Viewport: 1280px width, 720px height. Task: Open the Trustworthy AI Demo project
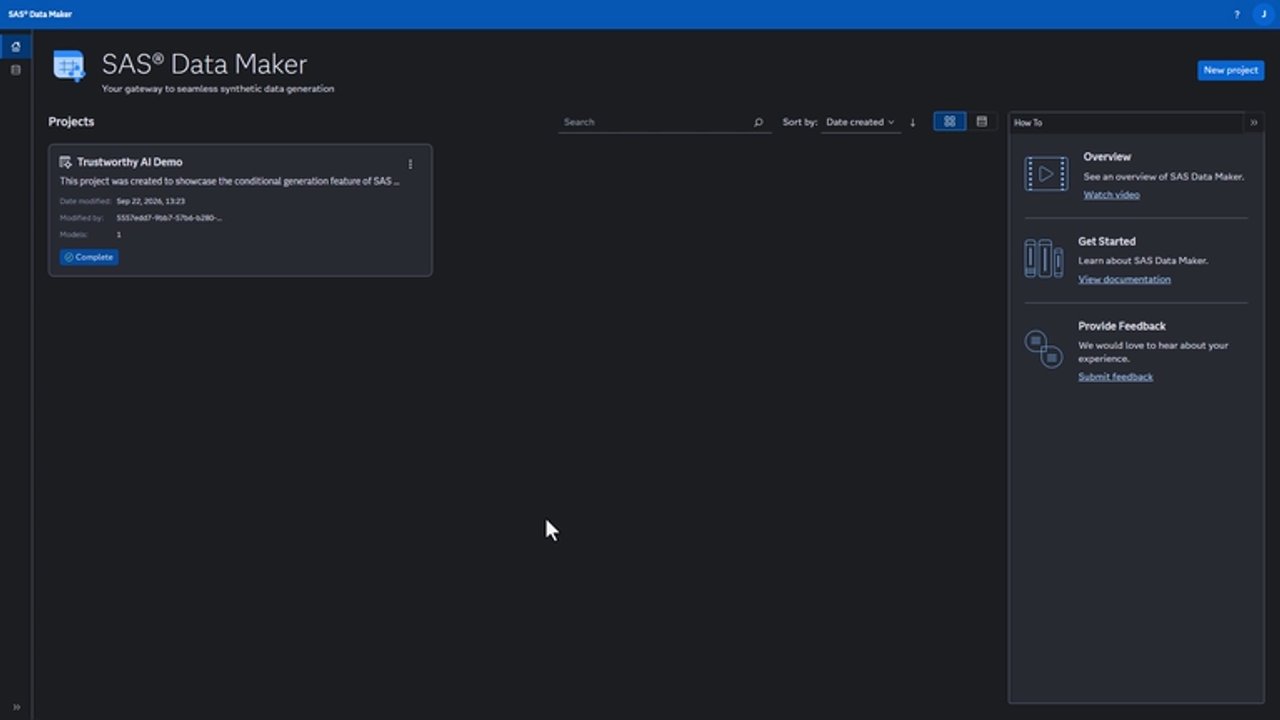(x=130, y=162)
